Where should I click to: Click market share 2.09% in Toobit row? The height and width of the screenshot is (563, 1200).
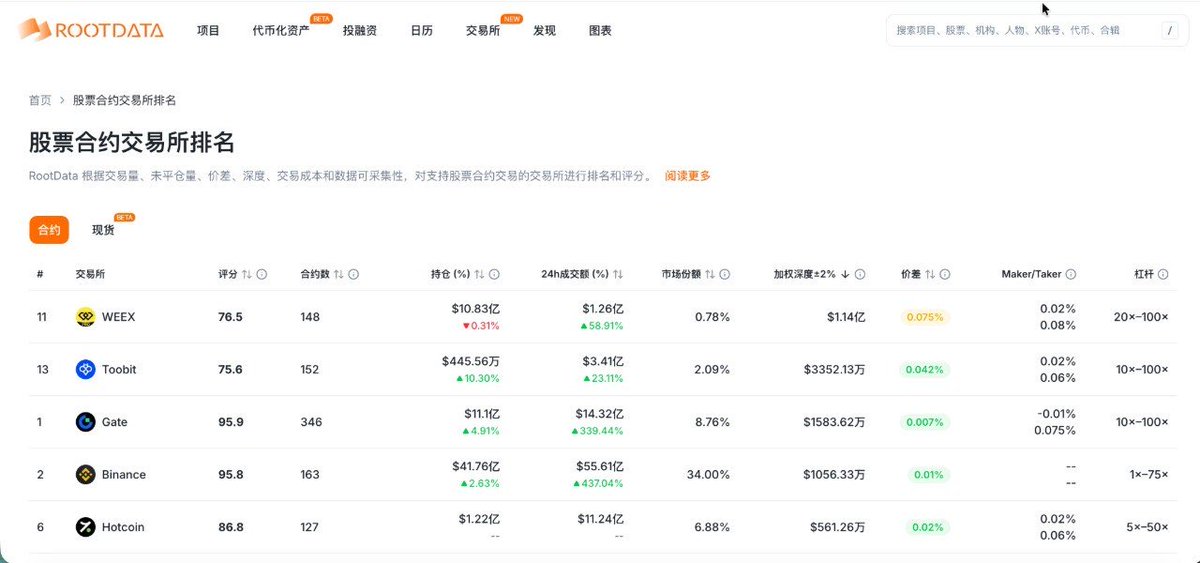point(712,369)
